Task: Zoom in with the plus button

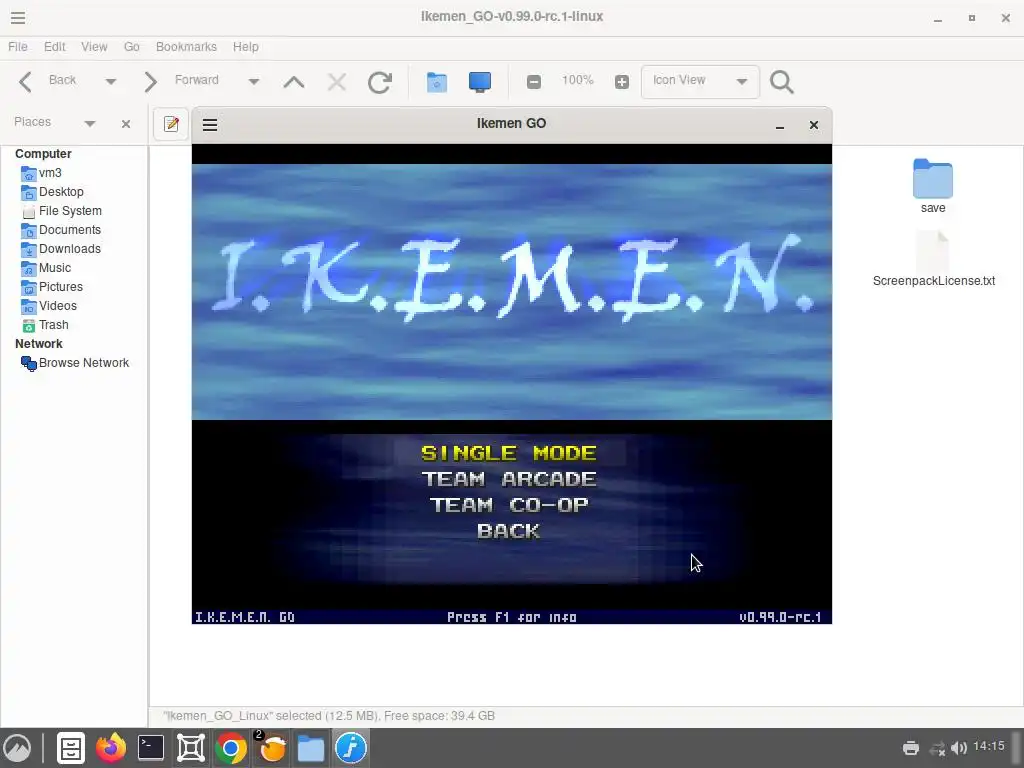Action: (622, 82)
